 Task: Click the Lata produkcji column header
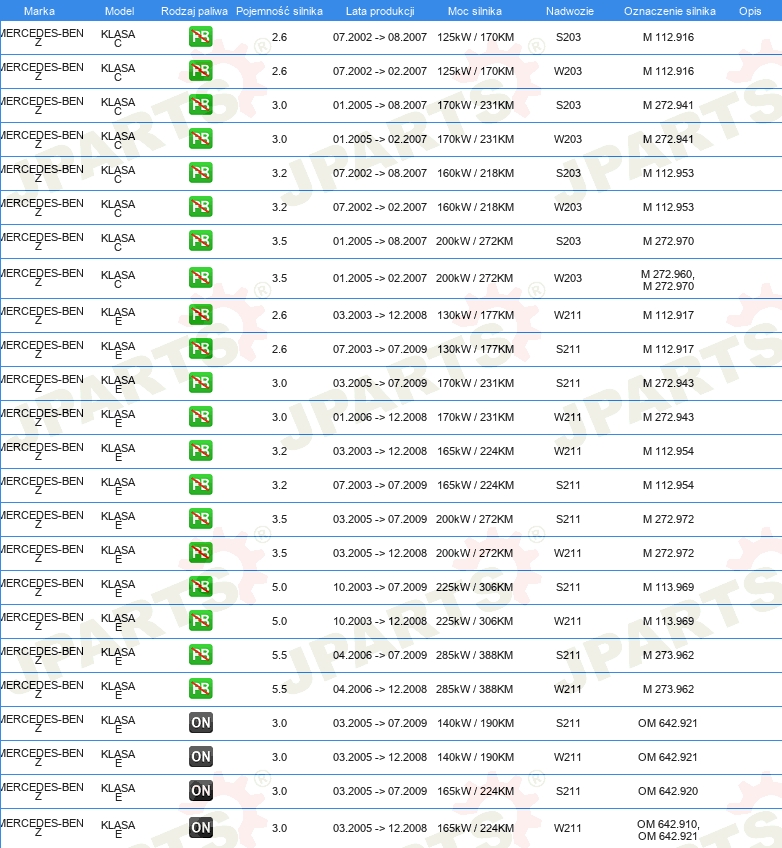380,11
